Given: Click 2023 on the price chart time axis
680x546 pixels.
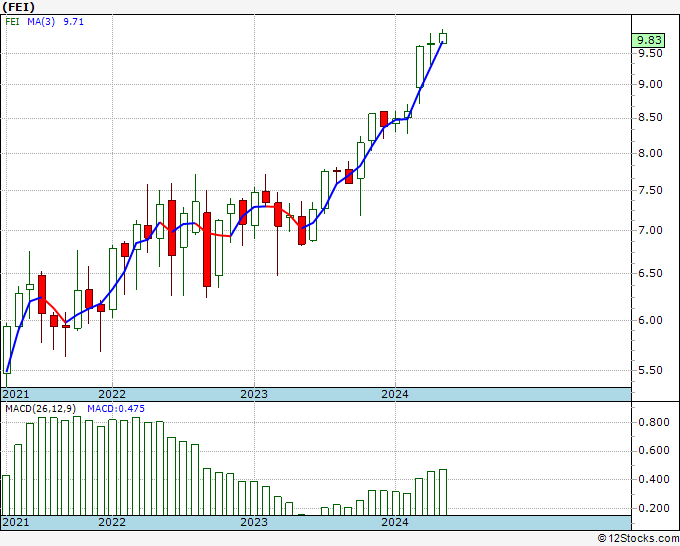Looking at the screenshot, I should pos(254,394).
